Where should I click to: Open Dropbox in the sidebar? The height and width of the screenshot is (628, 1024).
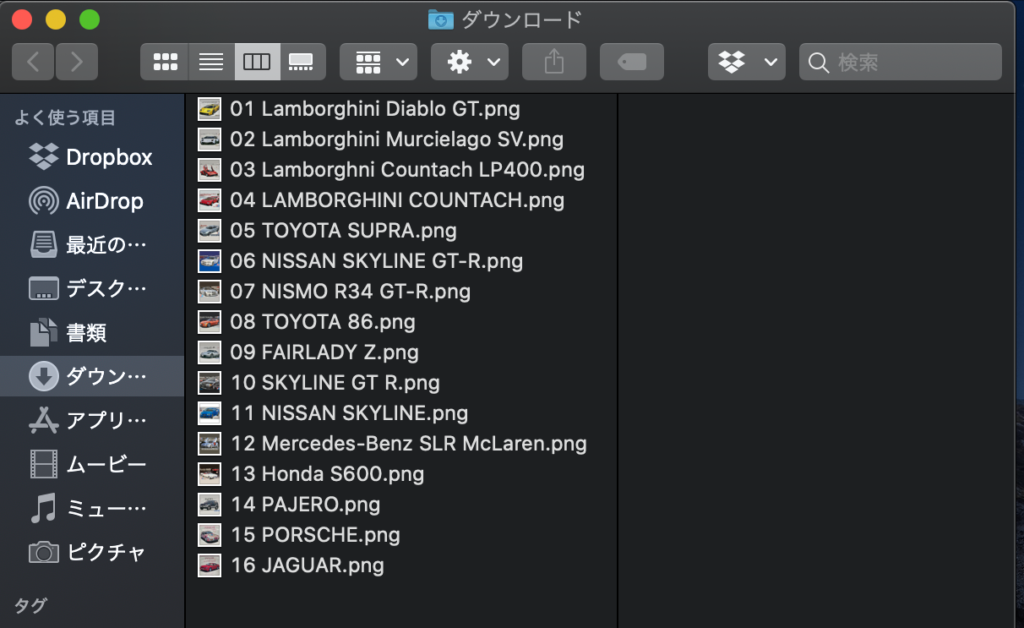click(x=108, y=157)
